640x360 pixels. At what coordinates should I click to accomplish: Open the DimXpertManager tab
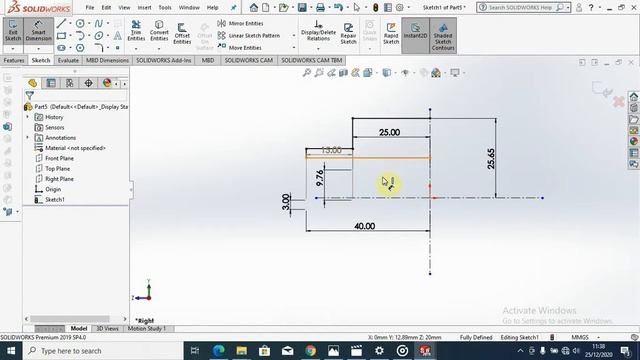pyautogui.click(x=89, y=83)
